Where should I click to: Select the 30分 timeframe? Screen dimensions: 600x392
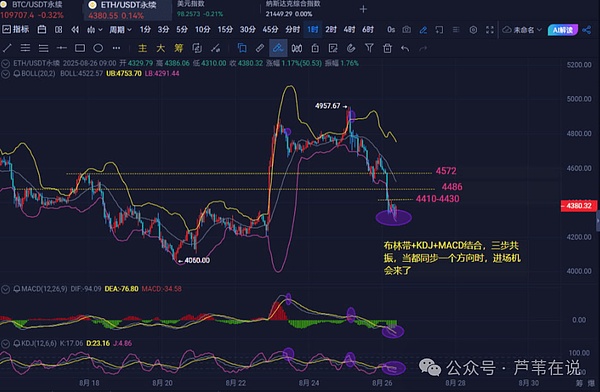(248, 29)
